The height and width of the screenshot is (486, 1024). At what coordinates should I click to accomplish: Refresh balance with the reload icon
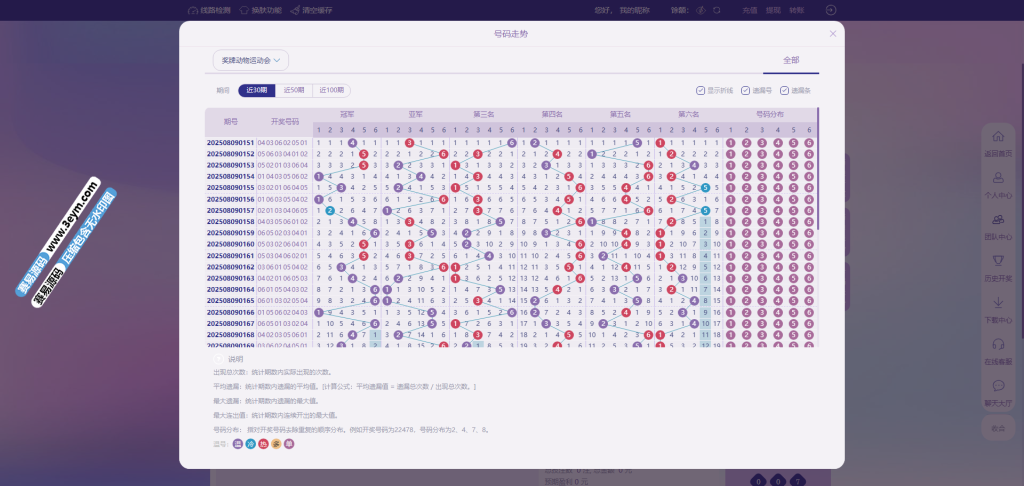tap(717, 10)
